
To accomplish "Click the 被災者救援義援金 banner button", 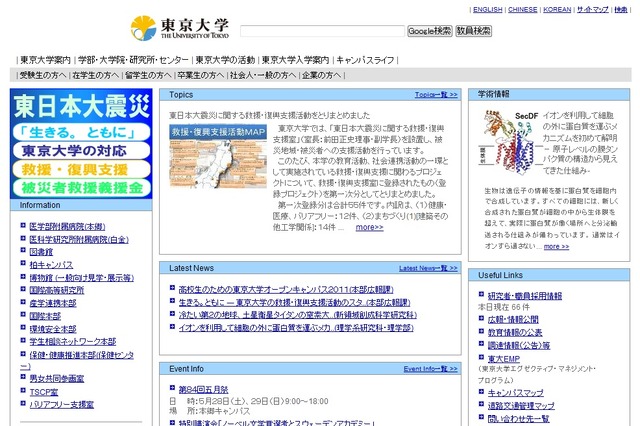I will [81, 188].
